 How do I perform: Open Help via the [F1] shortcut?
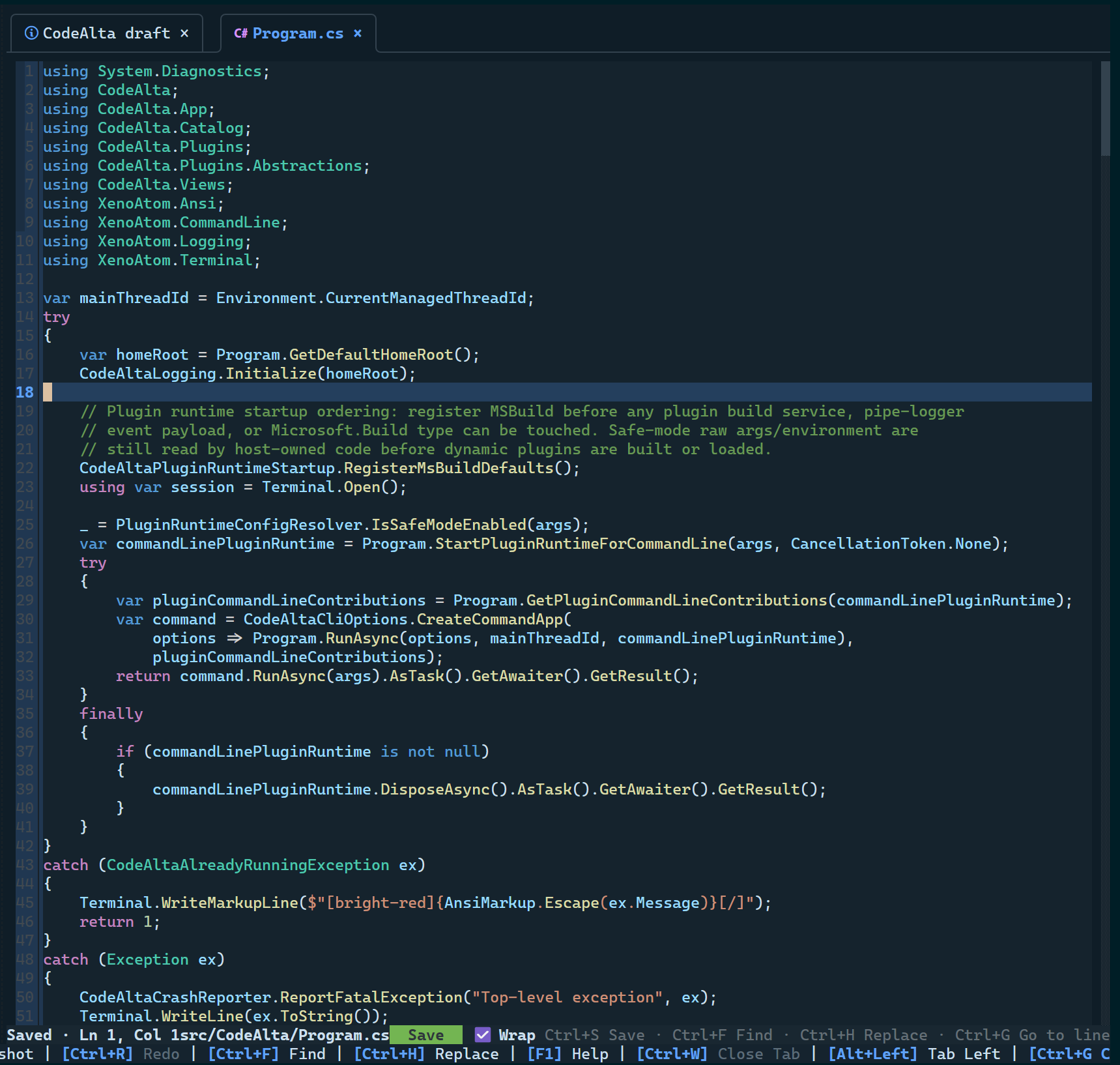coord(567,1054)
